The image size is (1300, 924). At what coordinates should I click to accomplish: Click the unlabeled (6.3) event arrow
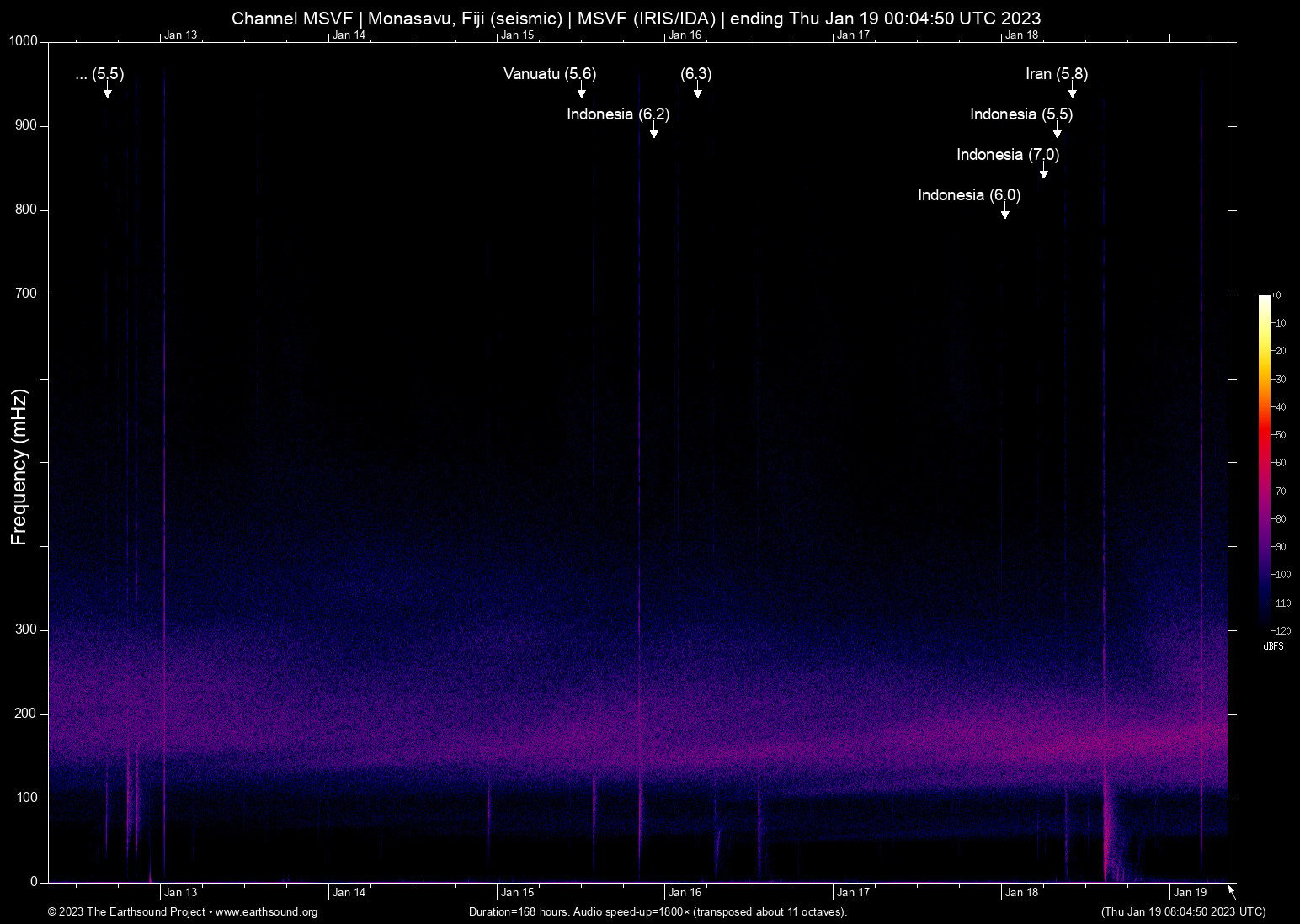tap(697, 92)
